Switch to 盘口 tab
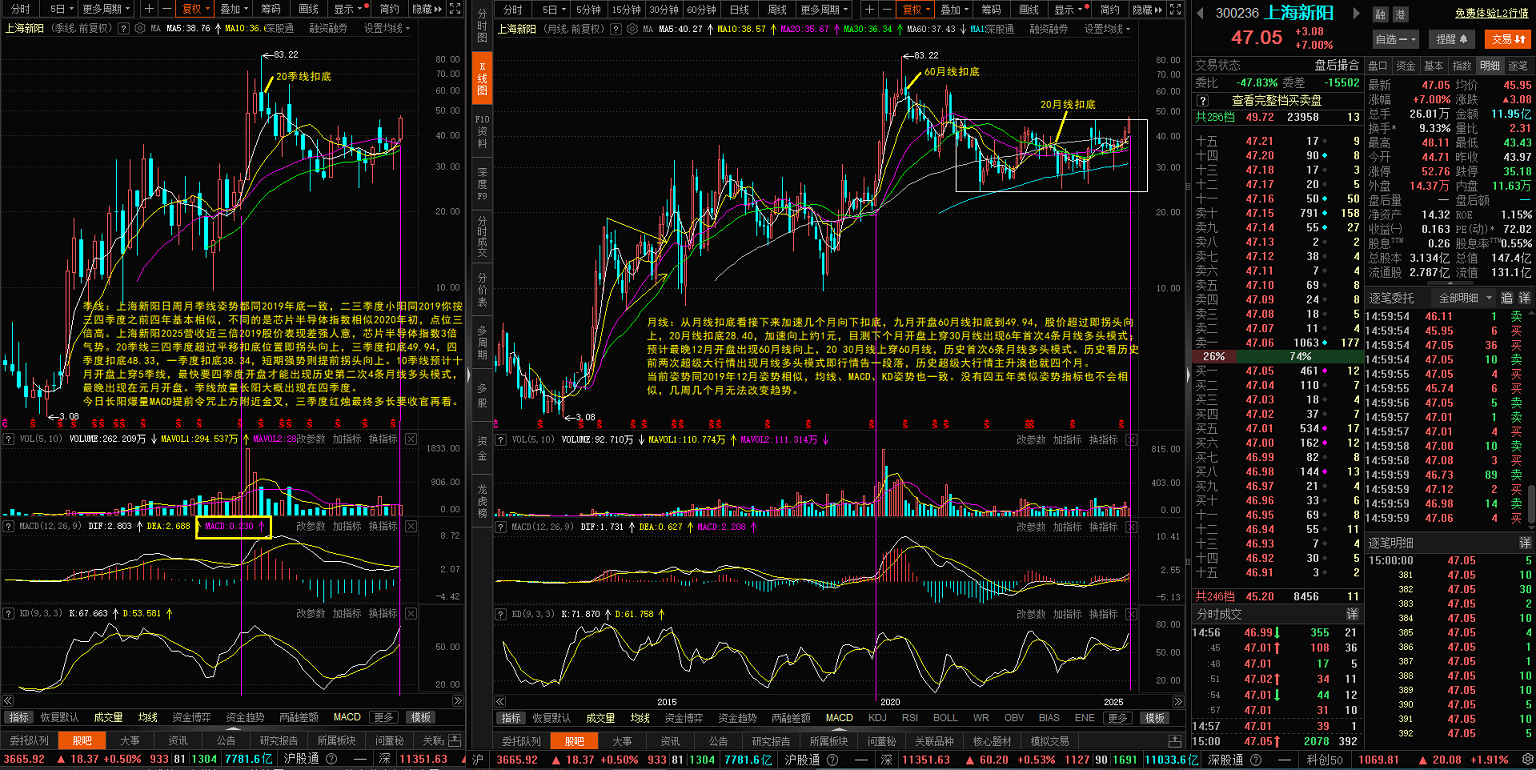1536x770 pixels. pyautogui.click(x=1378, y=65)
